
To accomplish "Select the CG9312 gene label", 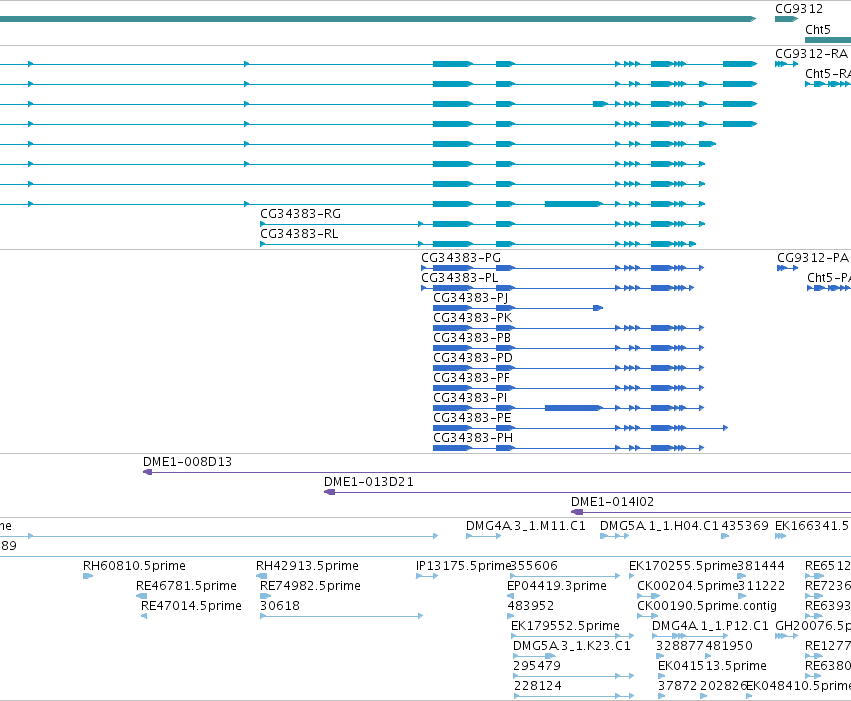I will tap(799, 9).
